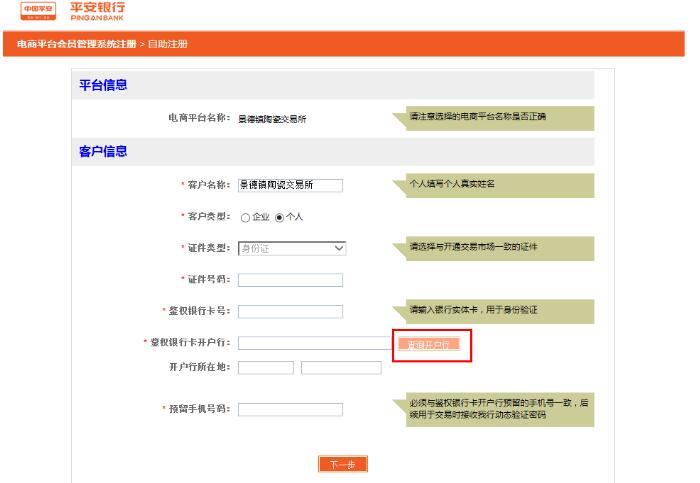
Task: Select the 个人 customer type radio button
Action: click(x=279, y=216)
